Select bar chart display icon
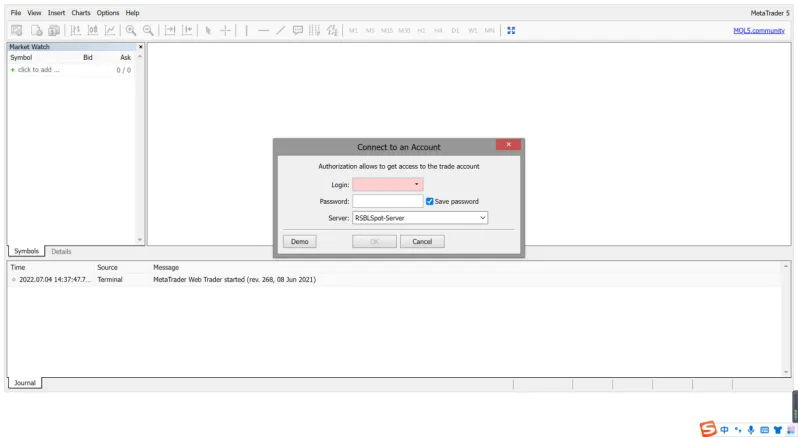This screenshot has height=438, width=798. click(x=75, y=31)
